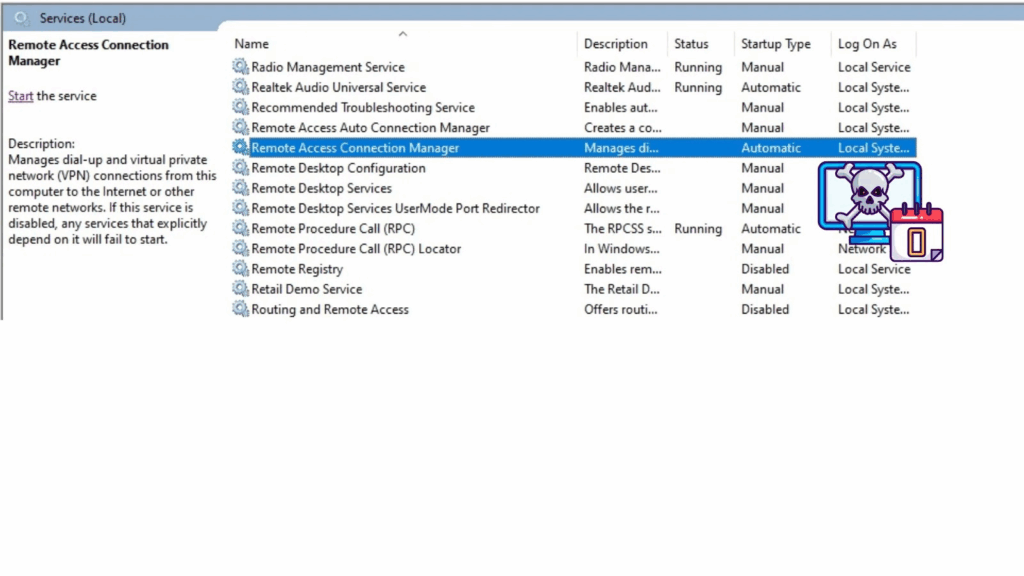Image resolution: width=1024 pixels, height=576 pixels.
Task: Click the Start the service link
Action: pos(21,96)
